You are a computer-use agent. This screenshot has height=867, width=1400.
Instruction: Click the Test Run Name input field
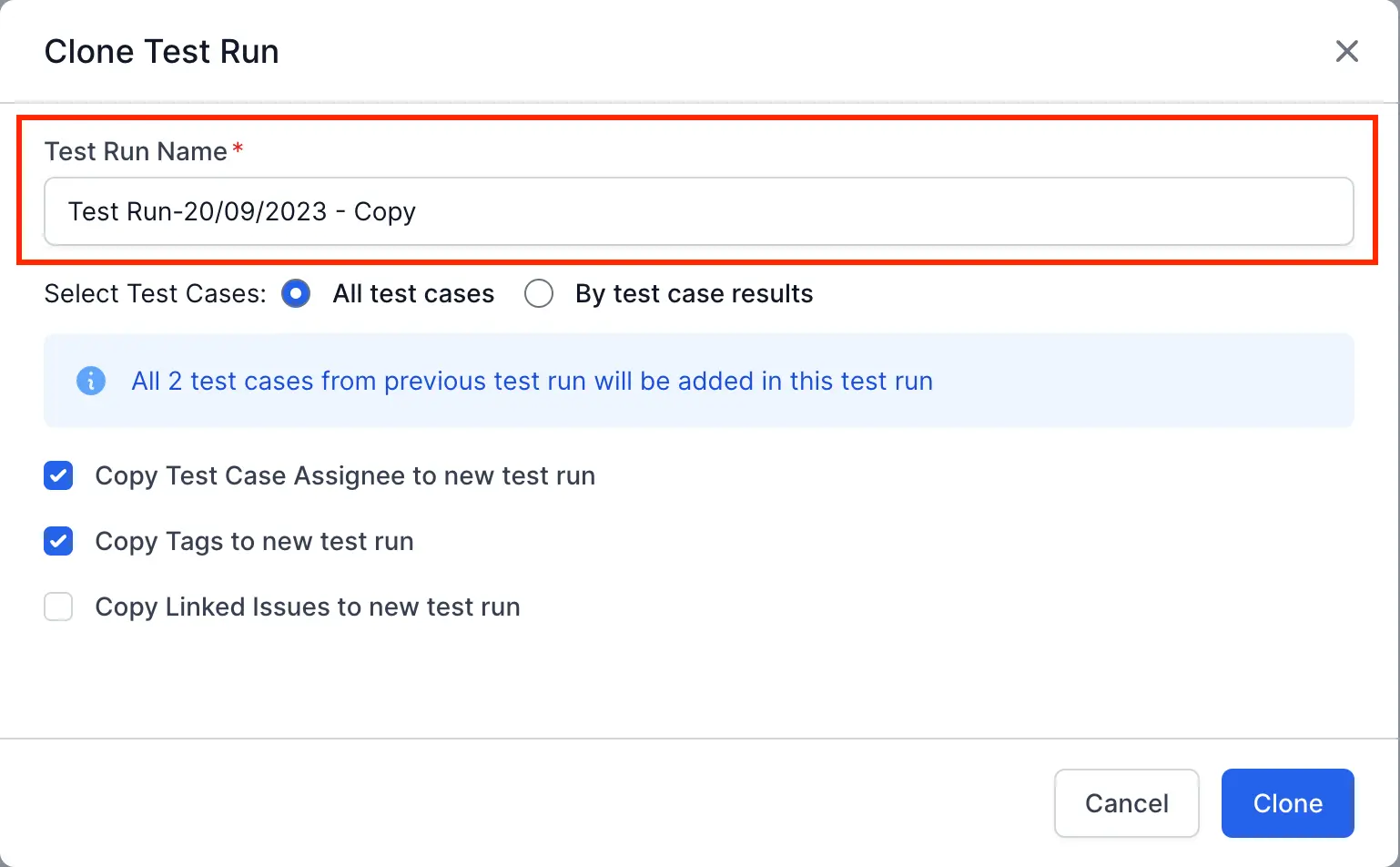coord(698,211)
